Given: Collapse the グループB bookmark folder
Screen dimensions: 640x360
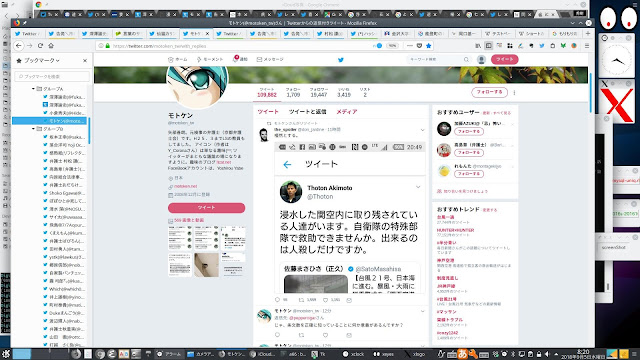Looking at the screenshot, I should click(33, 129).
